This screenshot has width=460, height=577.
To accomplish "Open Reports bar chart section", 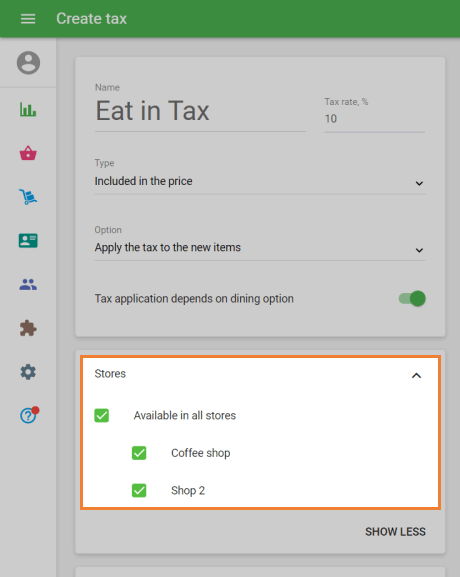I will coord(28,110).
